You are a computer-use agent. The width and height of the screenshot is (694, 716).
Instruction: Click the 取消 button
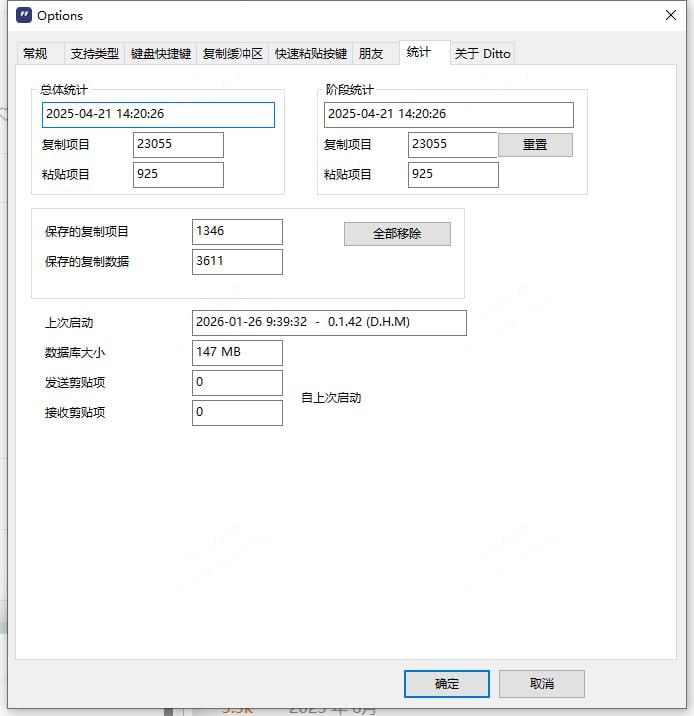coord(542,684)
